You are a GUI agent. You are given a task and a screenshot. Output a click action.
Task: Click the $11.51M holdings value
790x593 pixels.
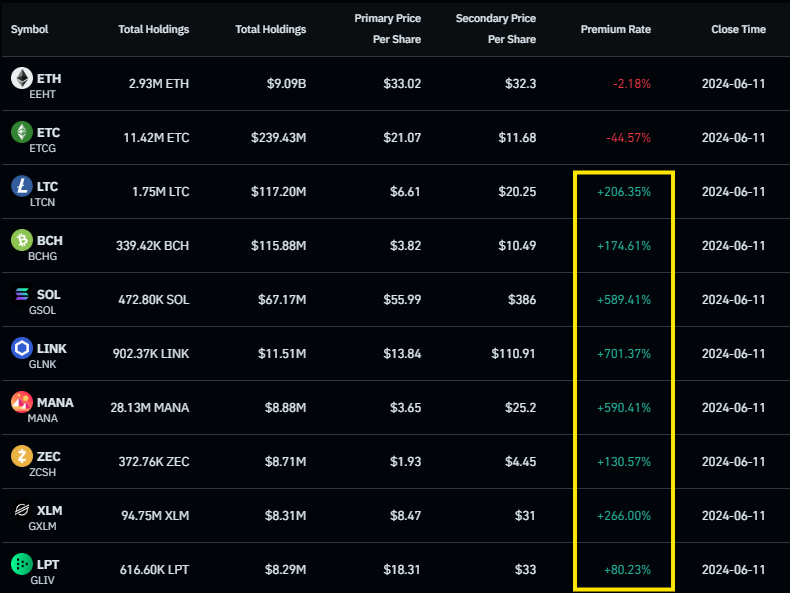[282, 354]
